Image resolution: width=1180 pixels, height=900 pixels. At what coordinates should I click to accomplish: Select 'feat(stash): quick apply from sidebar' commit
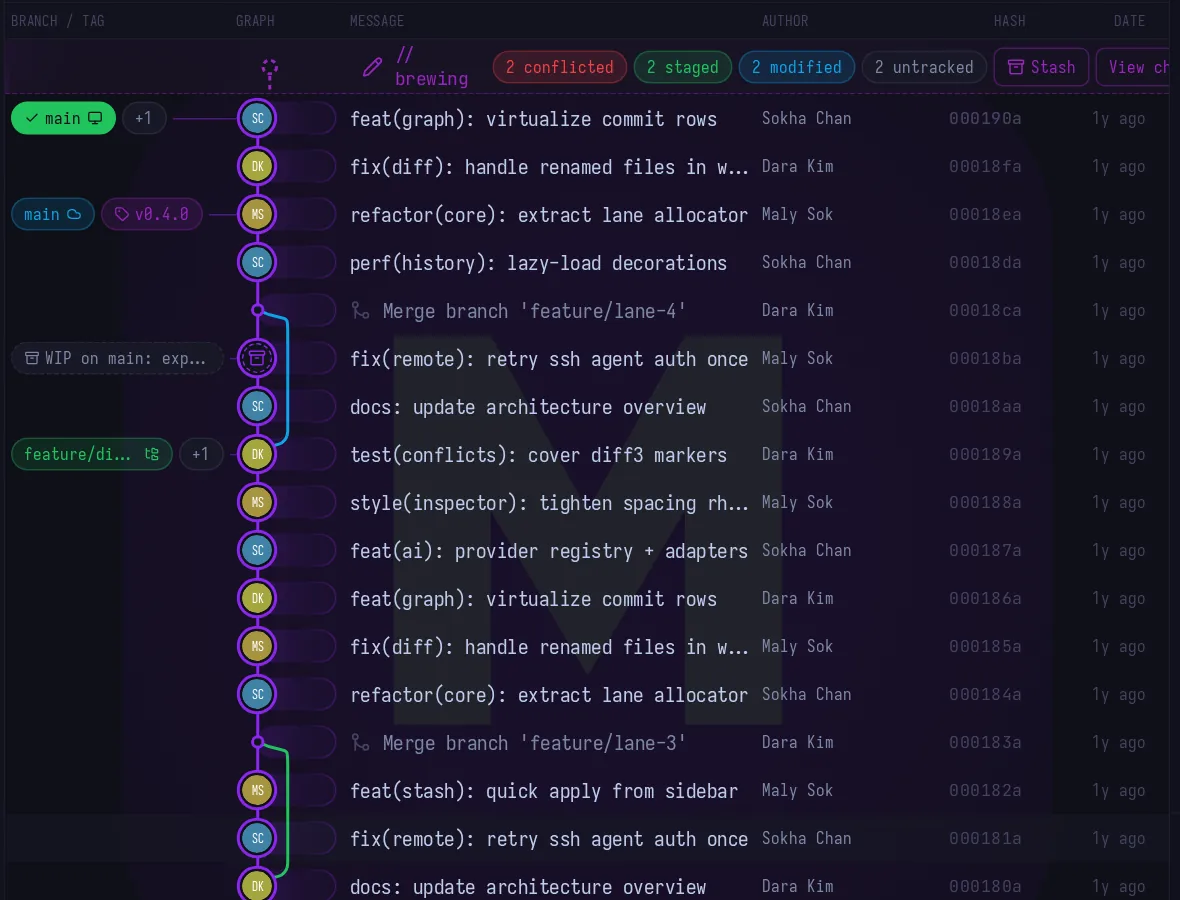point(543,791)
